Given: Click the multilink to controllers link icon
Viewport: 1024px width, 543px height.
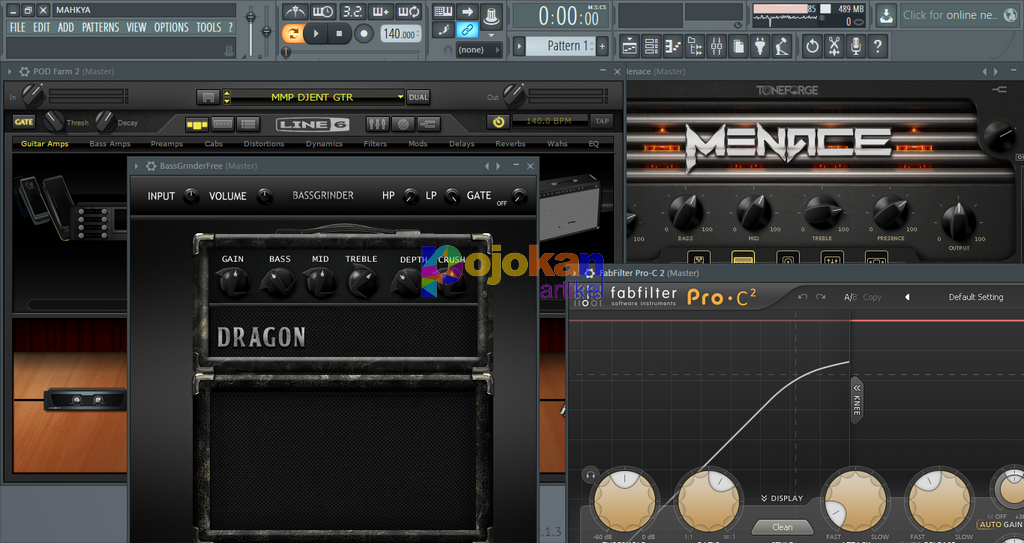Looking at the screenshot, I should (467, 29).
